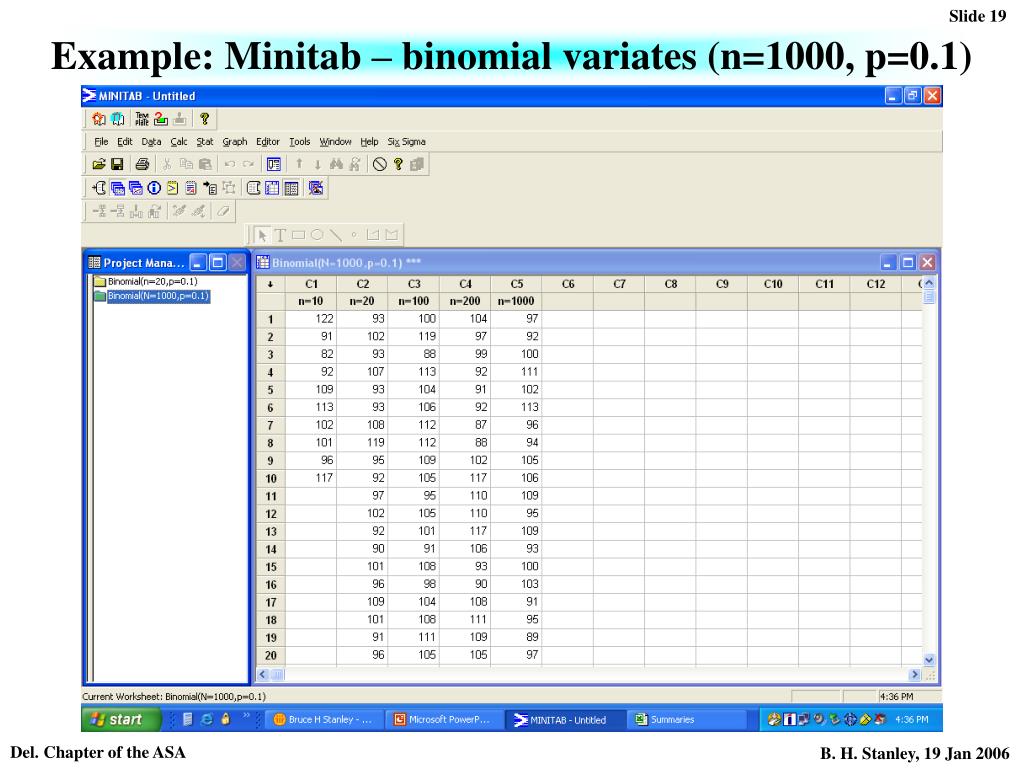
Task: Click the C9 column header
Action: pos(722,284)
